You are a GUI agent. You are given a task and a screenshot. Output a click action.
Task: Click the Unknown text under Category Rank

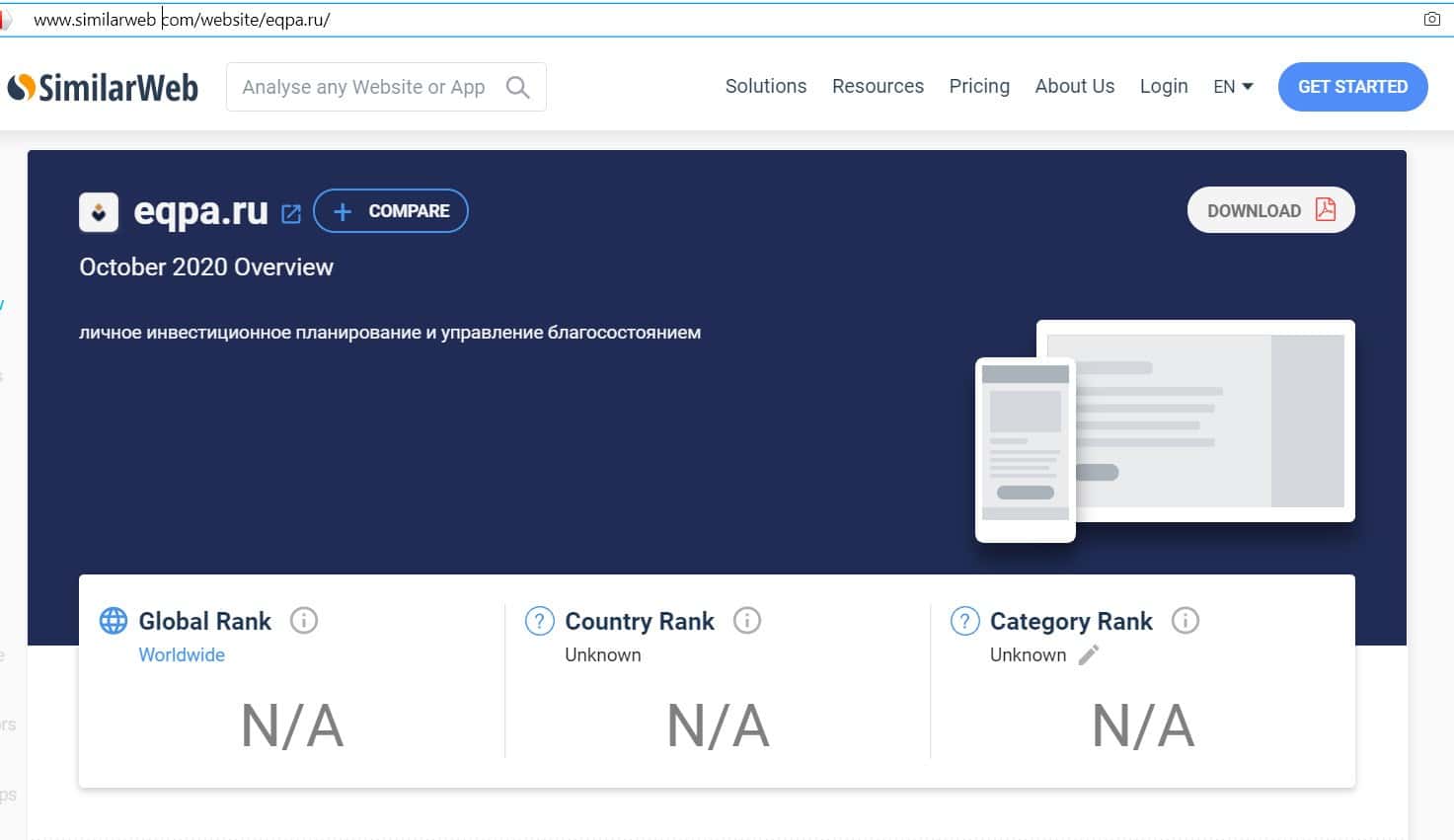point(1029,654)
